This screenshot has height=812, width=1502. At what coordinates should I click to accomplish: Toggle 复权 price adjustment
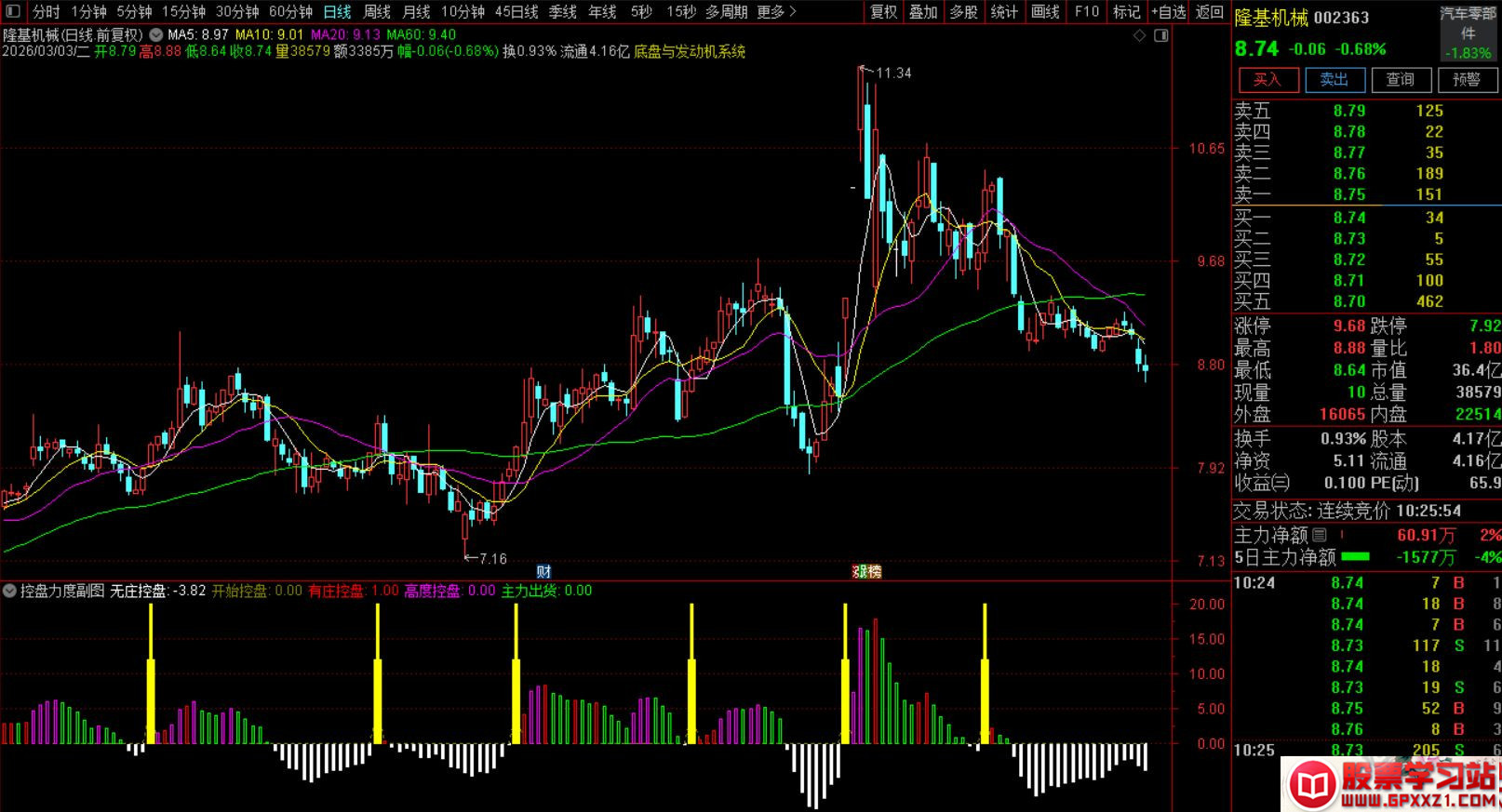click(883, 11)
